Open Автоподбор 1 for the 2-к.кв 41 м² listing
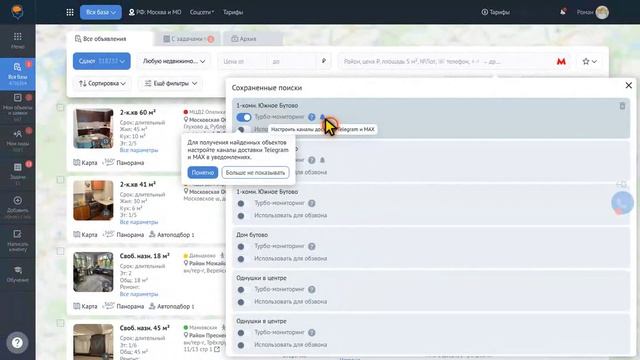Screen dimensions: 640x360 click(x=171, y=235)
